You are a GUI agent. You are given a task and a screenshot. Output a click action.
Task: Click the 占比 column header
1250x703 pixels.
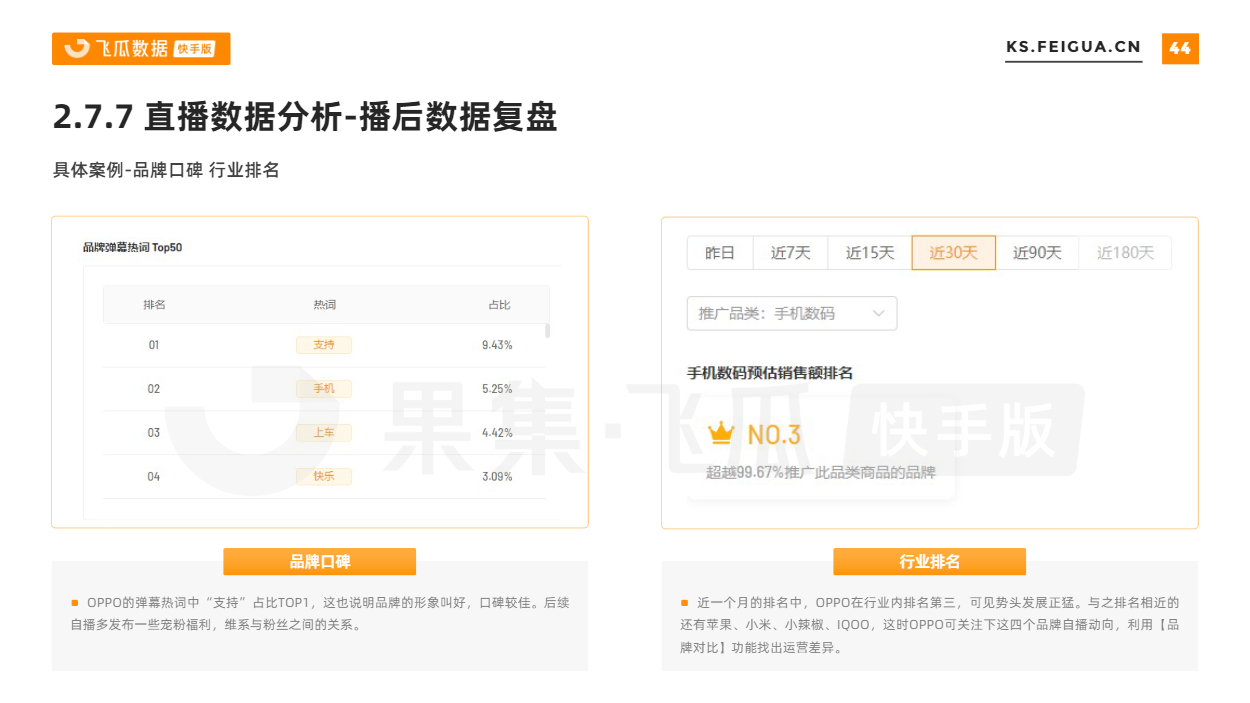click(499, 305)
